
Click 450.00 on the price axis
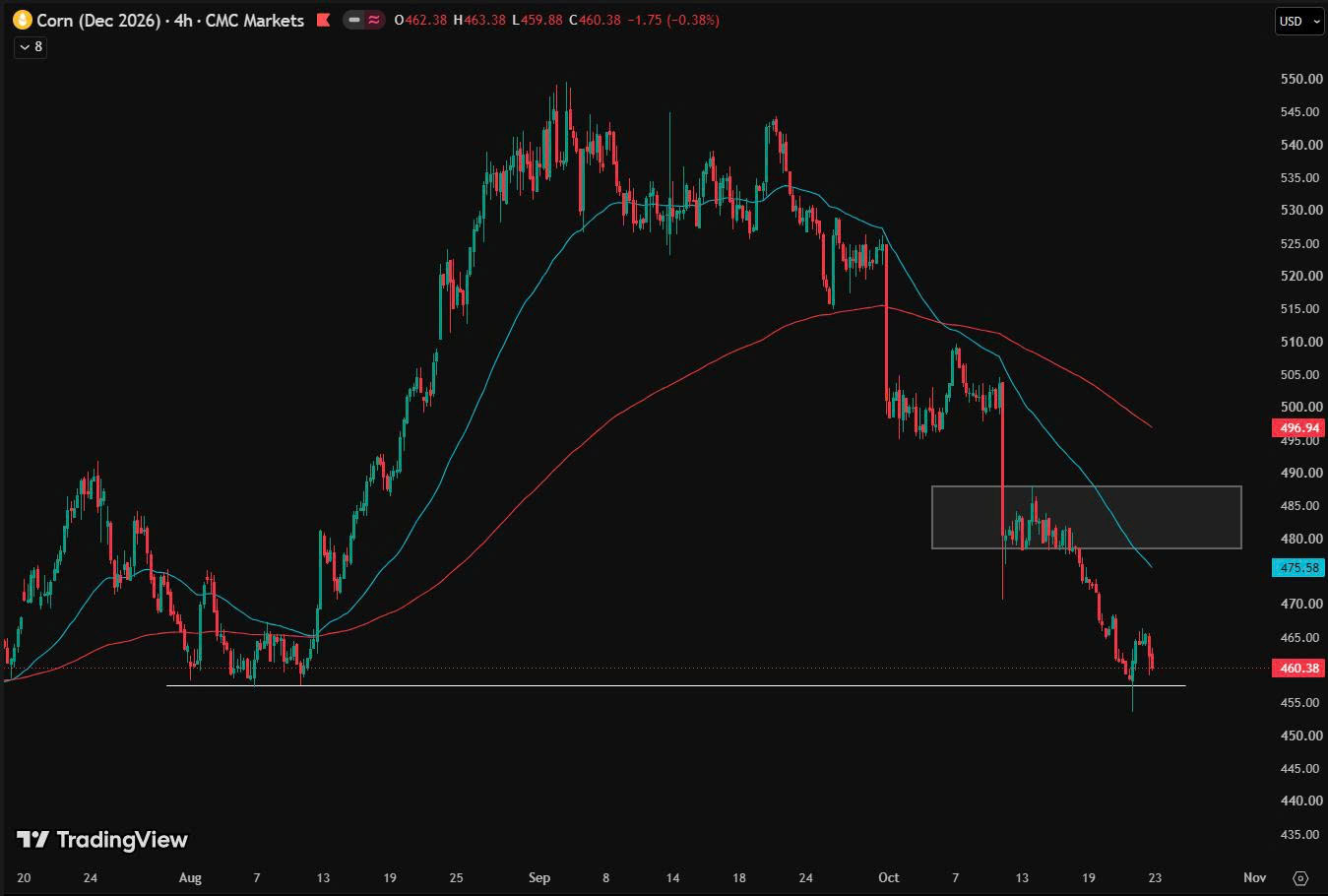click(x=1300, y=736)
